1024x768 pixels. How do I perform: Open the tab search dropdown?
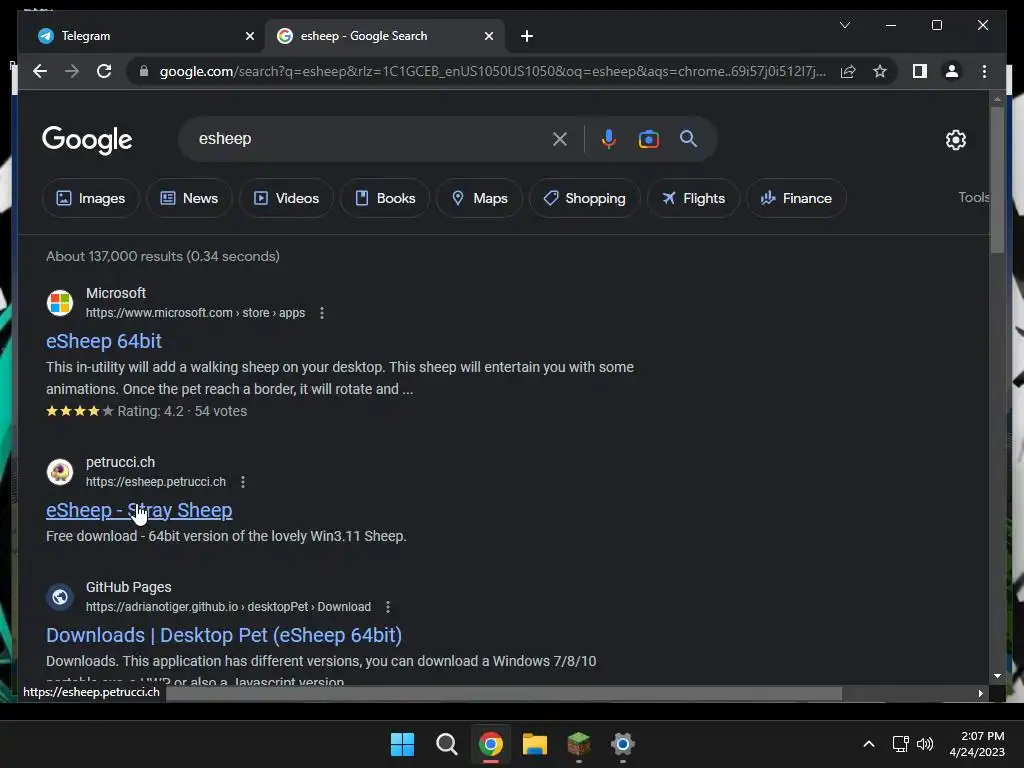(x=844, y=25)
